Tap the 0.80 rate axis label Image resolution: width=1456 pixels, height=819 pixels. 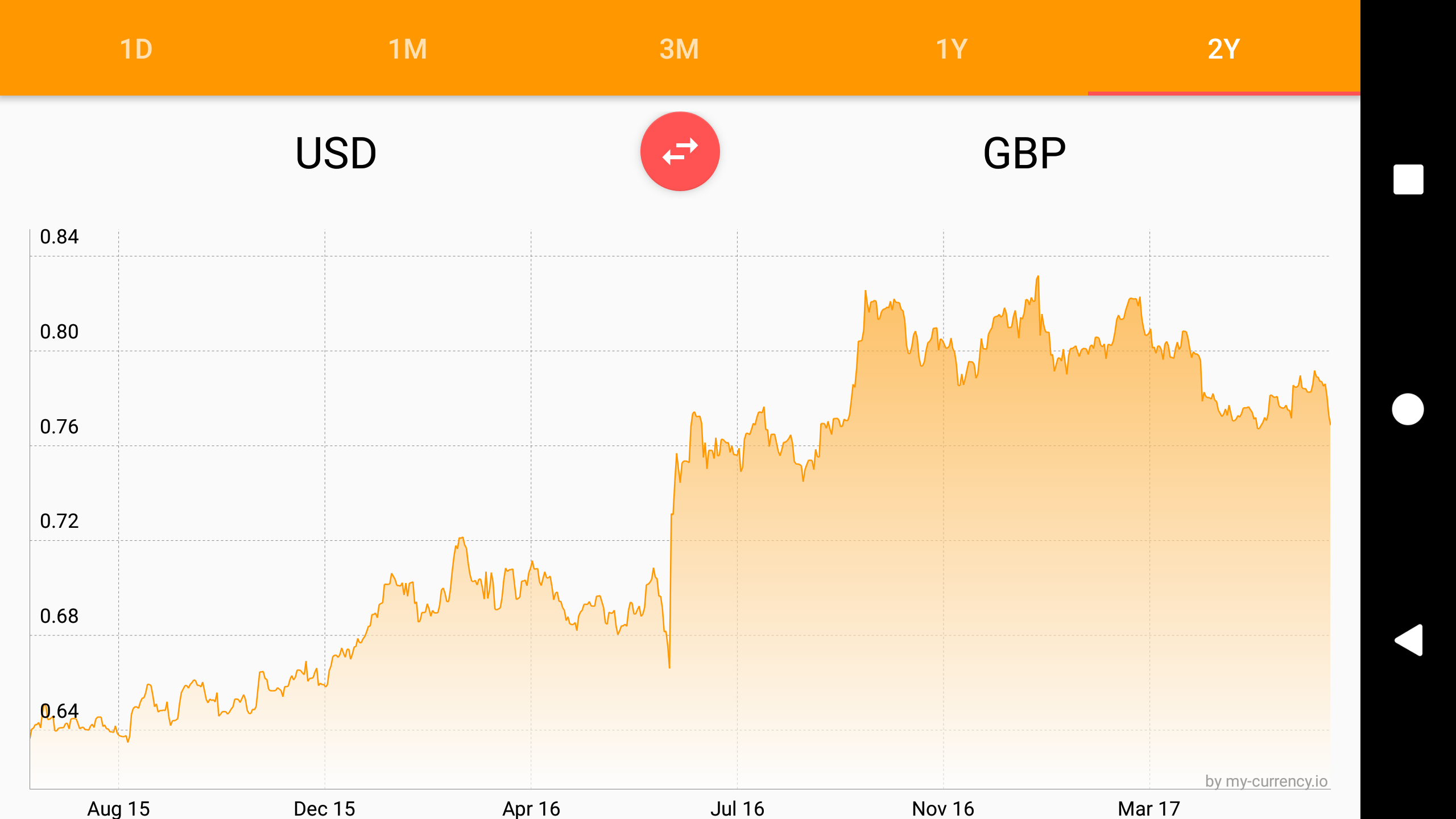coord(59,332)
